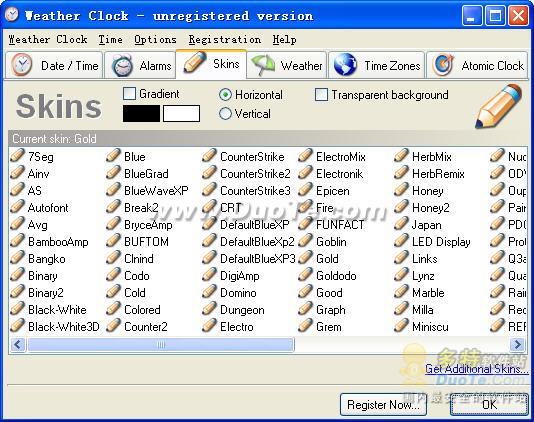Screen dimensions: 534x422
Task: Select the HerbRemix skin name
Action: (x=438, y=174)
